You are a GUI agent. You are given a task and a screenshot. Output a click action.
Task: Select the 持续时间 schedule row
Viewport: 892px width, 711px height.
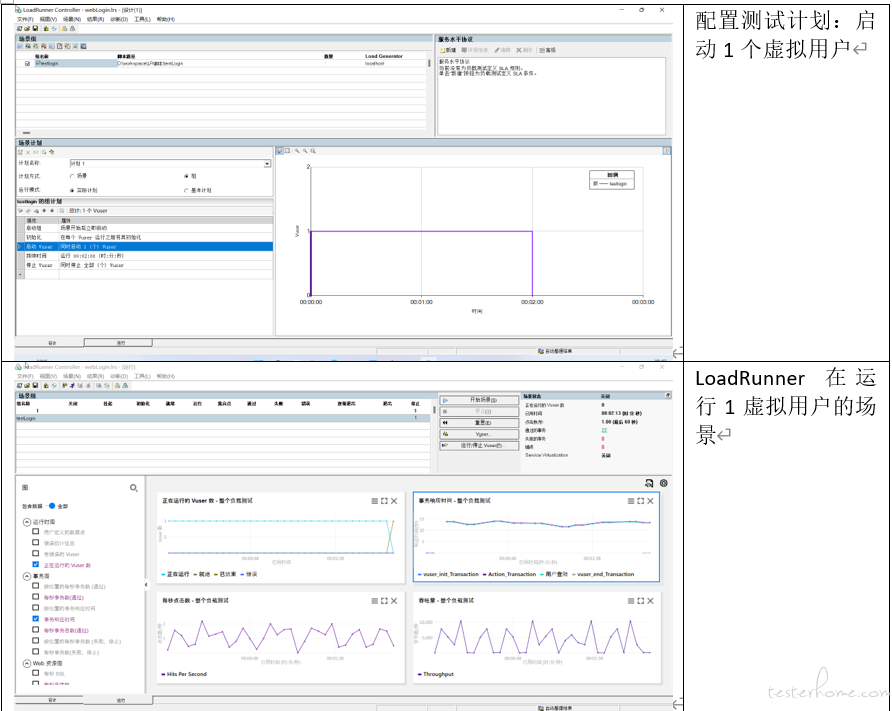[144, 256]
